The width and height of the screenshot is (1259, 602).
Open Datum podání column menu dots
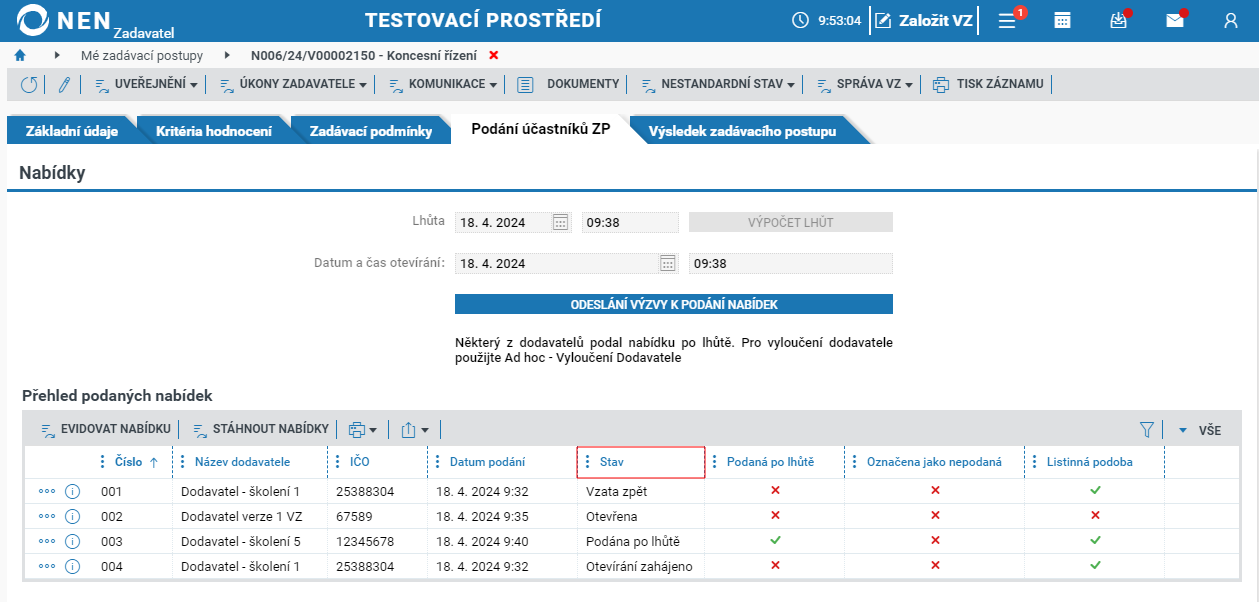coord(437,462)
